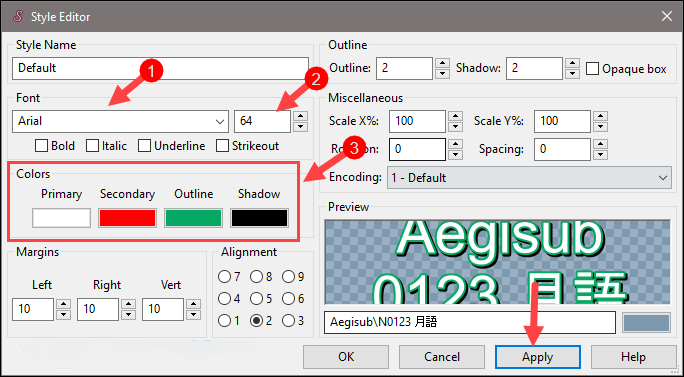Click the Vert margin field

point(163,309)
